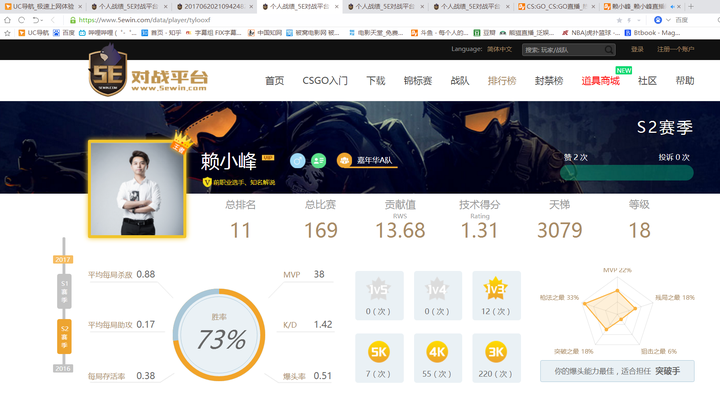Screen dimensions: 720x405
Task: Open the NBA虎扑篮球 bookmark
Action: click(591, 33)
